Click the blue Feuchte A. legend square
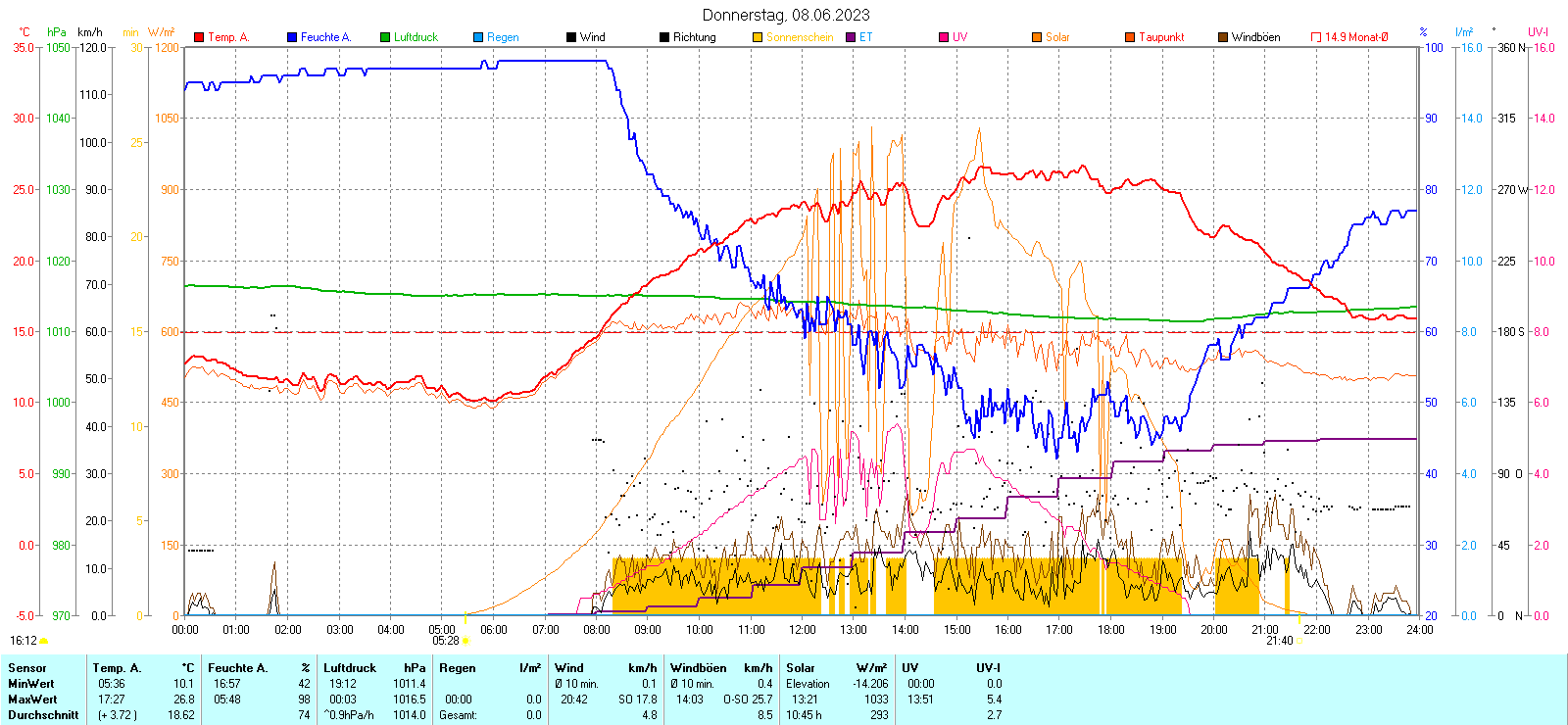 coord(292,37)
